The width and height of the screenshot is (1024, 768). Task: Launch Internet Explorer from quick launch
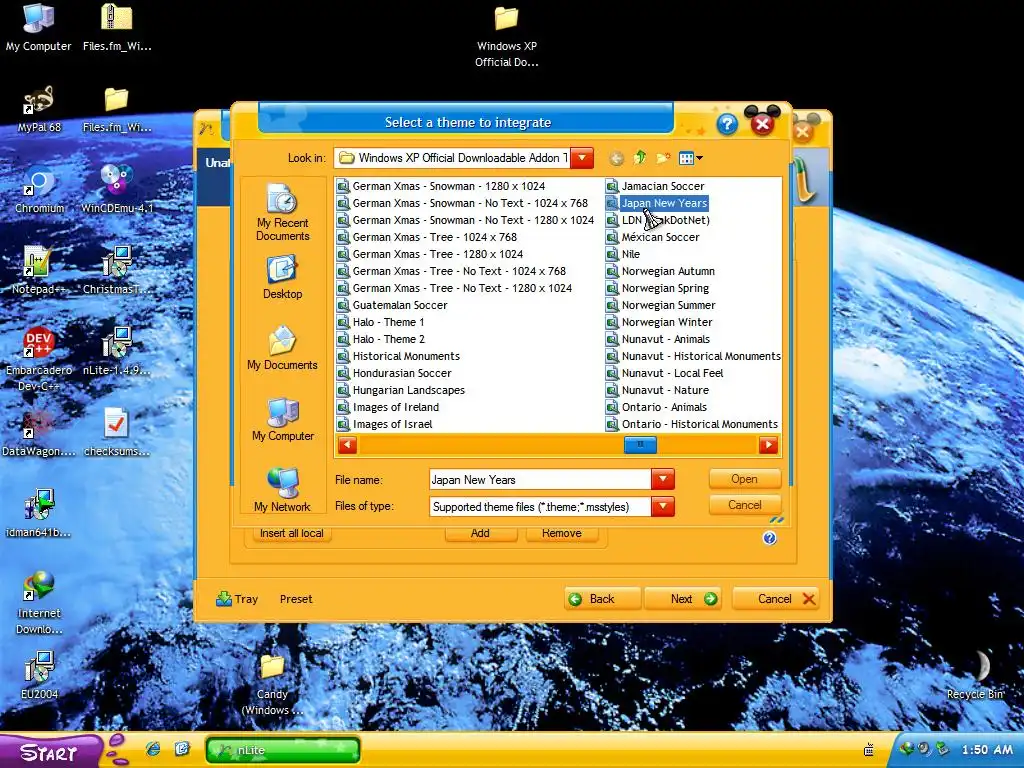point(153,749)
